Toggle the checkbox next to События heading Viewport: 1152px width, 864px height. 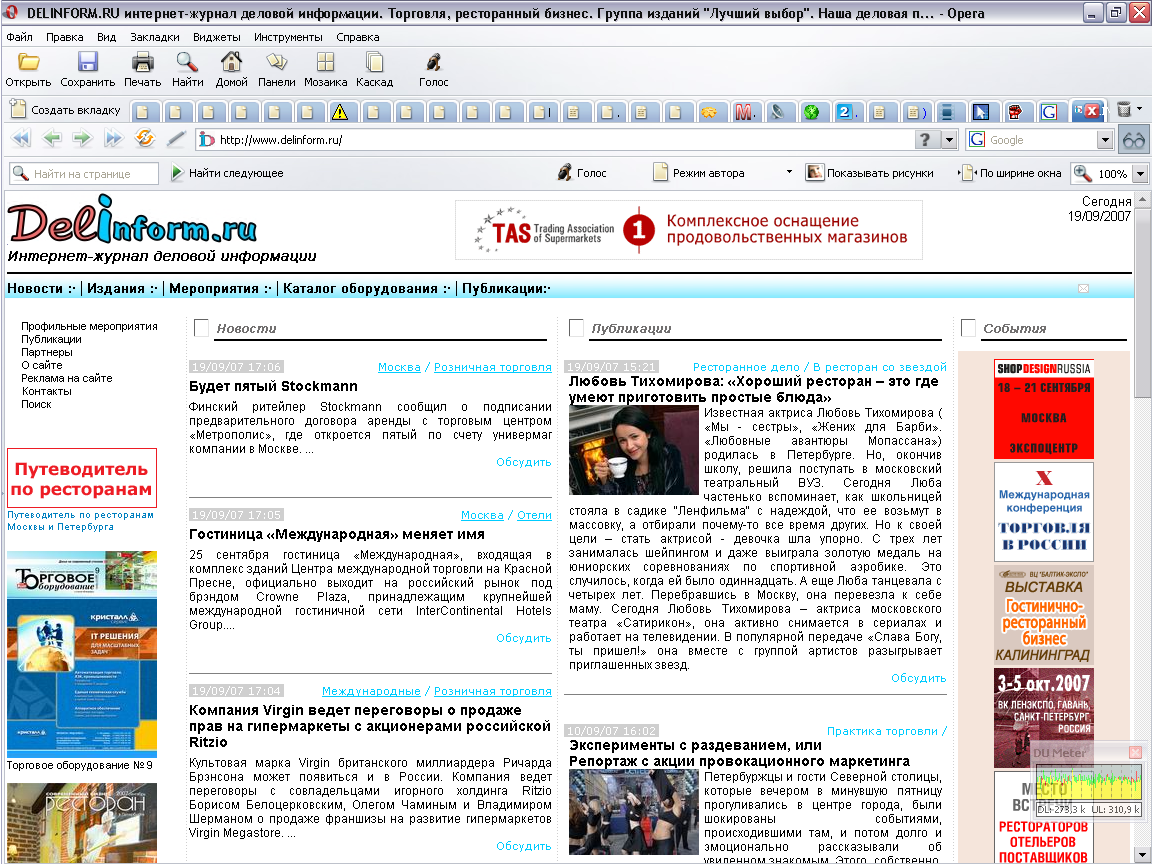(x=968, y=328)
